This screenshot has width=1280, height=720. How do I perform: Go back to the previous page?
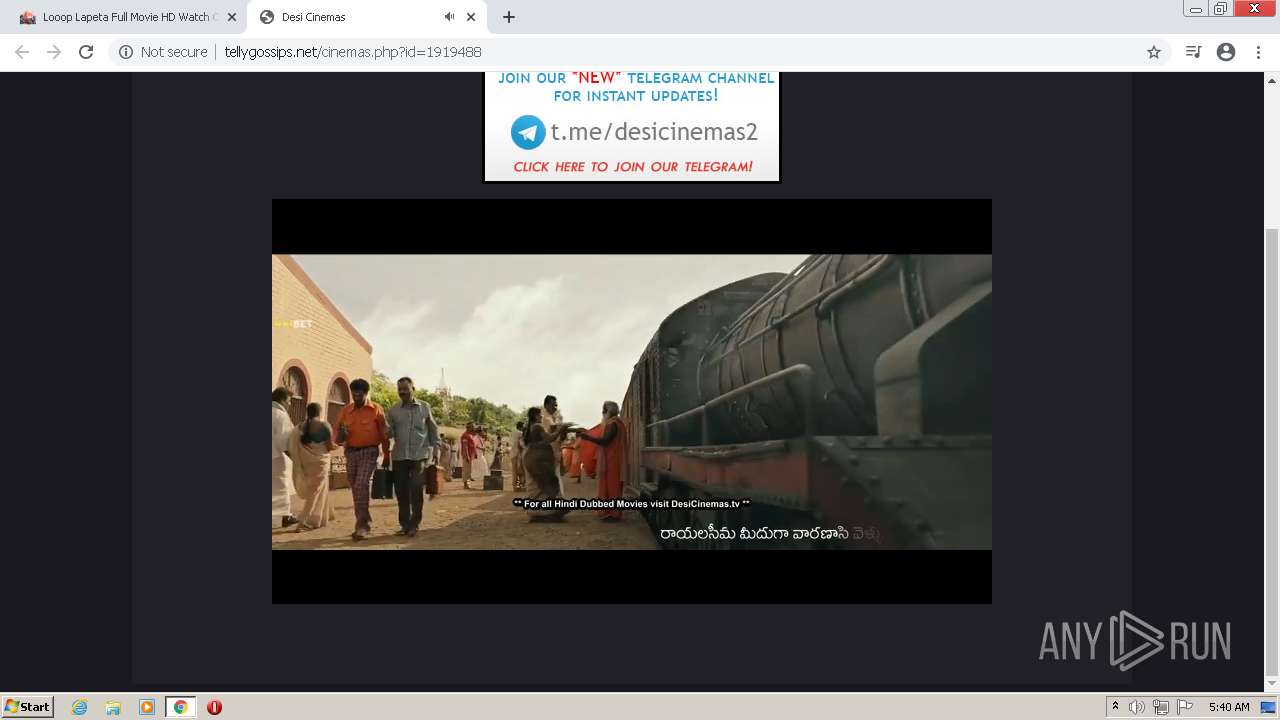tap(22, 52)
